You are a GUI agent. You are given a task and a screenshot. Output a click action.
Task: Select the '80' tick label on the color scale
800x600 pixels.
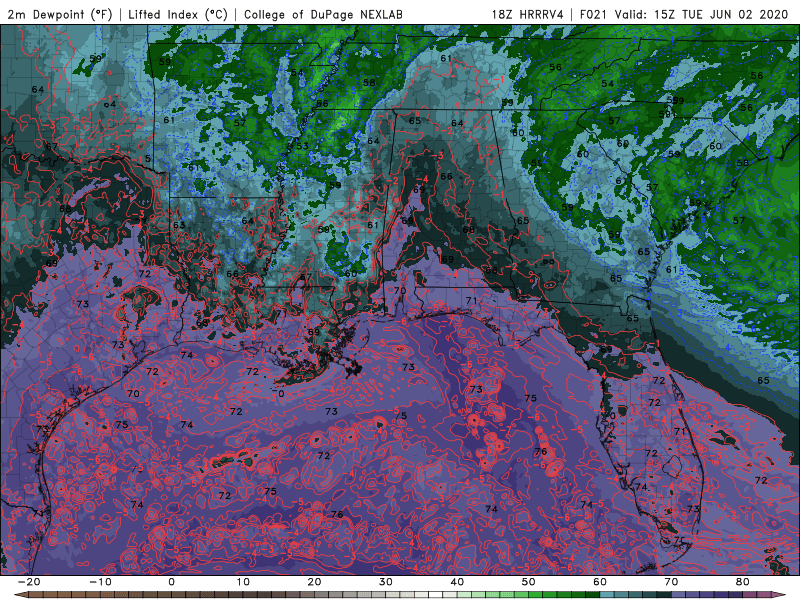[x=743, y=582]
